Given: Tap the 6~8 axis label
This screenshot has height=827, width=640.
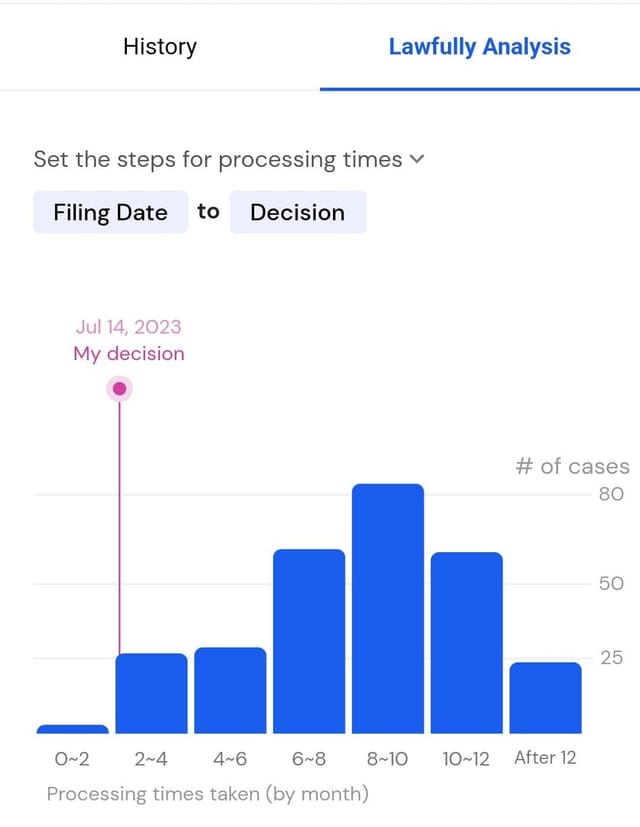Looking at the screenshot, I should 309,759.
